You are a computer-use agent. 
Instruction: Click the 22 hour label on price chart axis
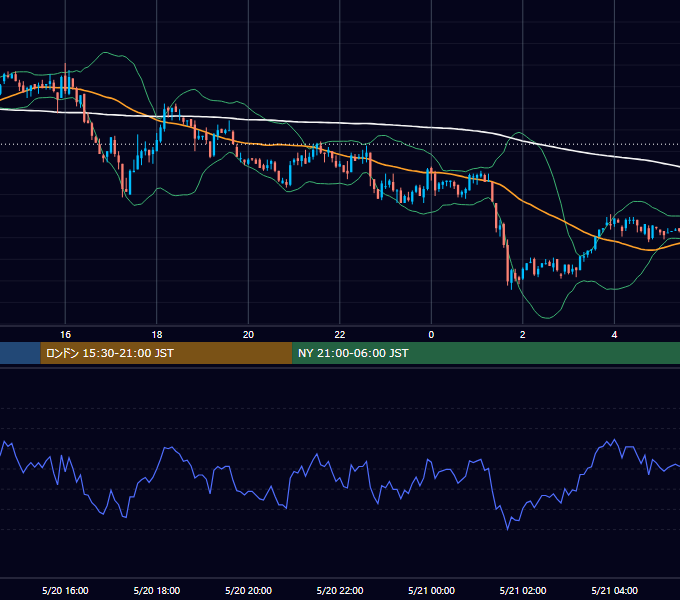click(x=340, y=335)
